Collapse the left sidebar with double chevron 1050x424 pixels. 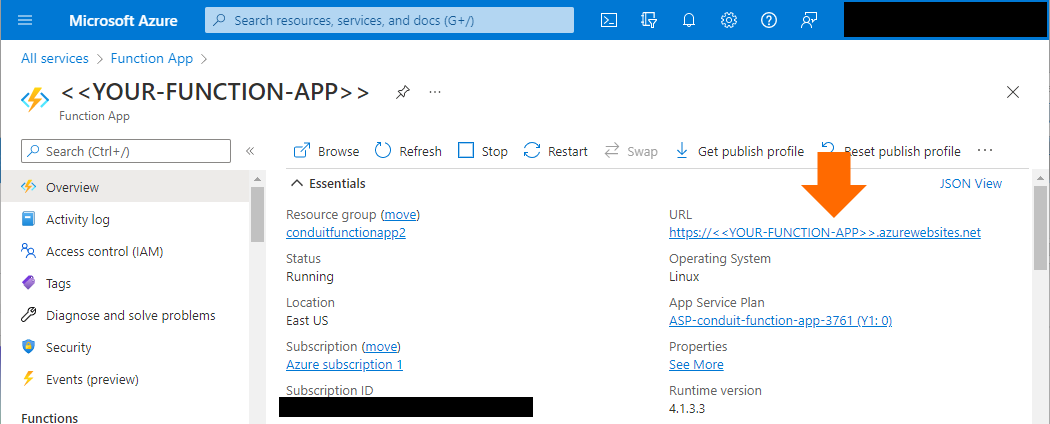250,151
